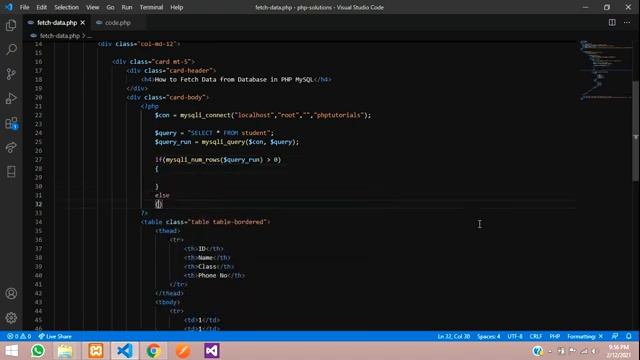Click the errors and warnings status indicator
640x360 pixels.
point(19,336)
